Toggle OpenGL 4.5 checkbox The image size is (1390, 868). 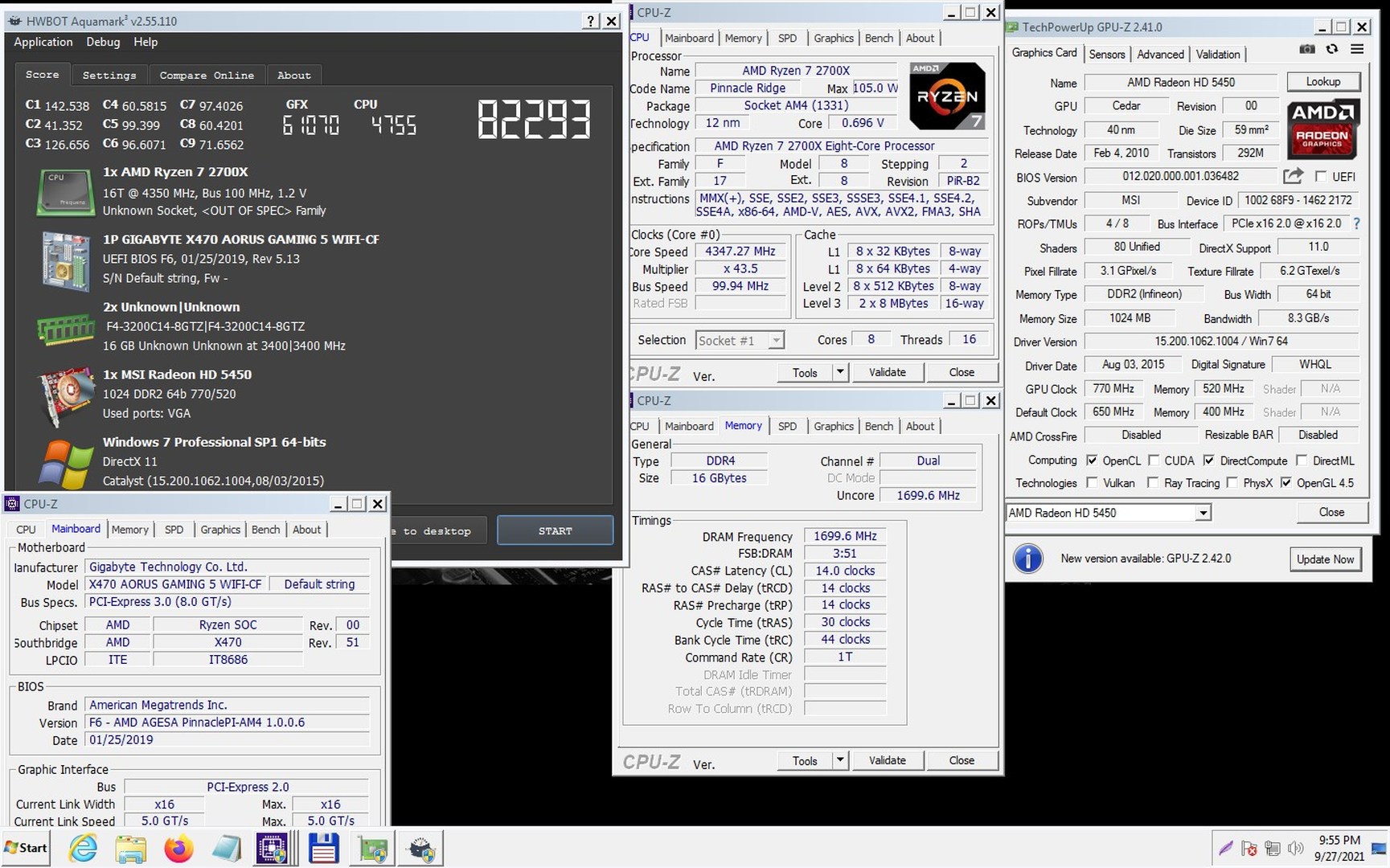point(1285,482)
